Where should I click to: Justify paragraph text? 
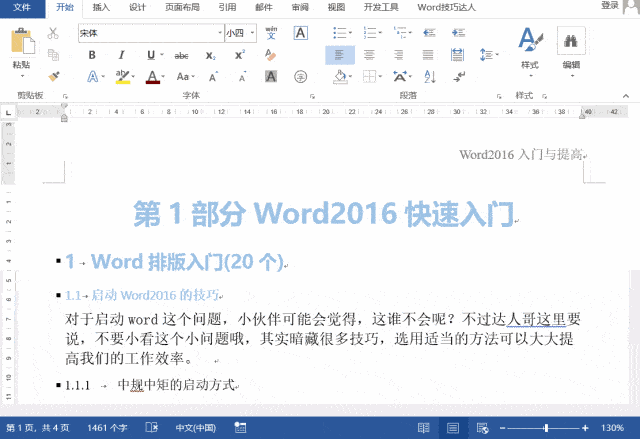tap(428, 55)
